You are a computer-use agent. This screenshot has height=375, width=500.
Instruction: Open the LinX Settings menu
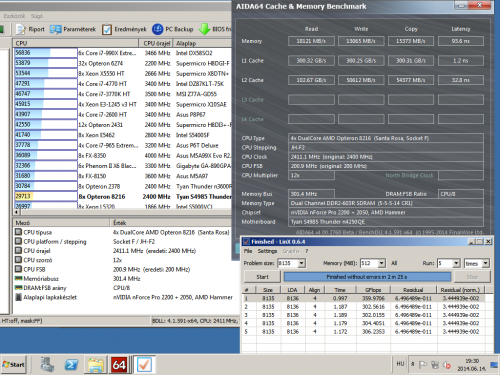267,251
